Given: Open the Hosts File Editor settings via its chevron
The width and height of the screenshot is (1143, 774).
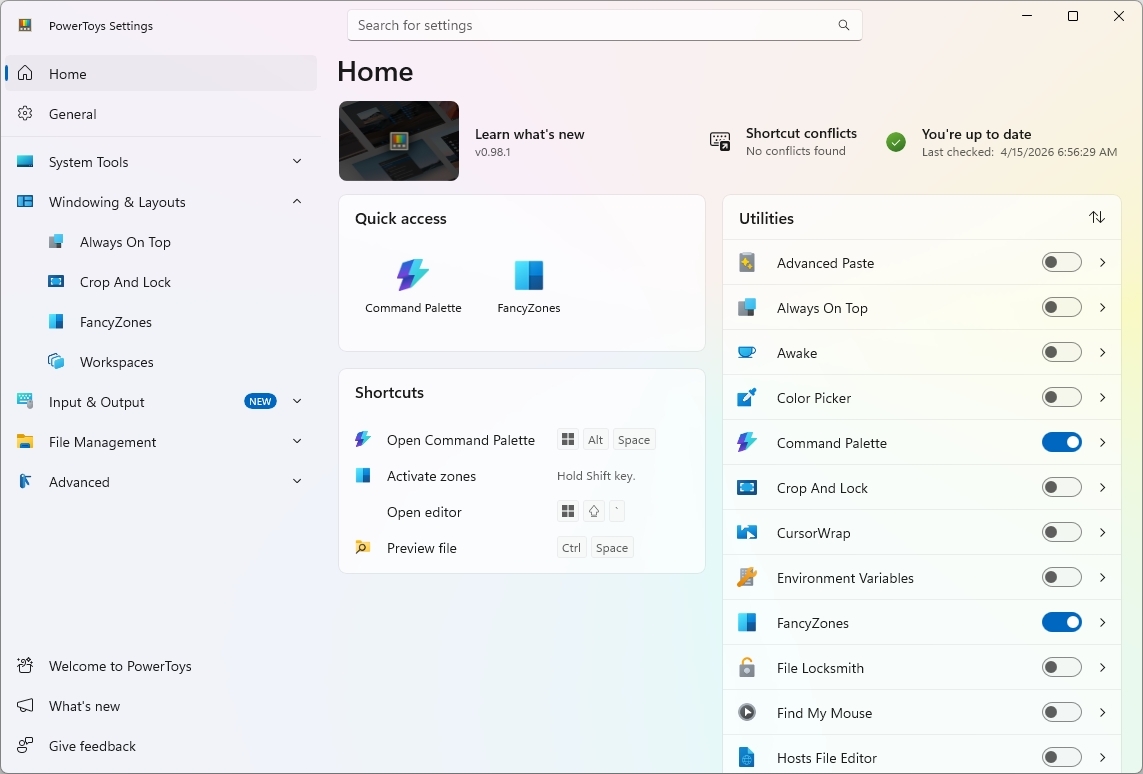Looking at the screenshot, I should point(1102,757).
